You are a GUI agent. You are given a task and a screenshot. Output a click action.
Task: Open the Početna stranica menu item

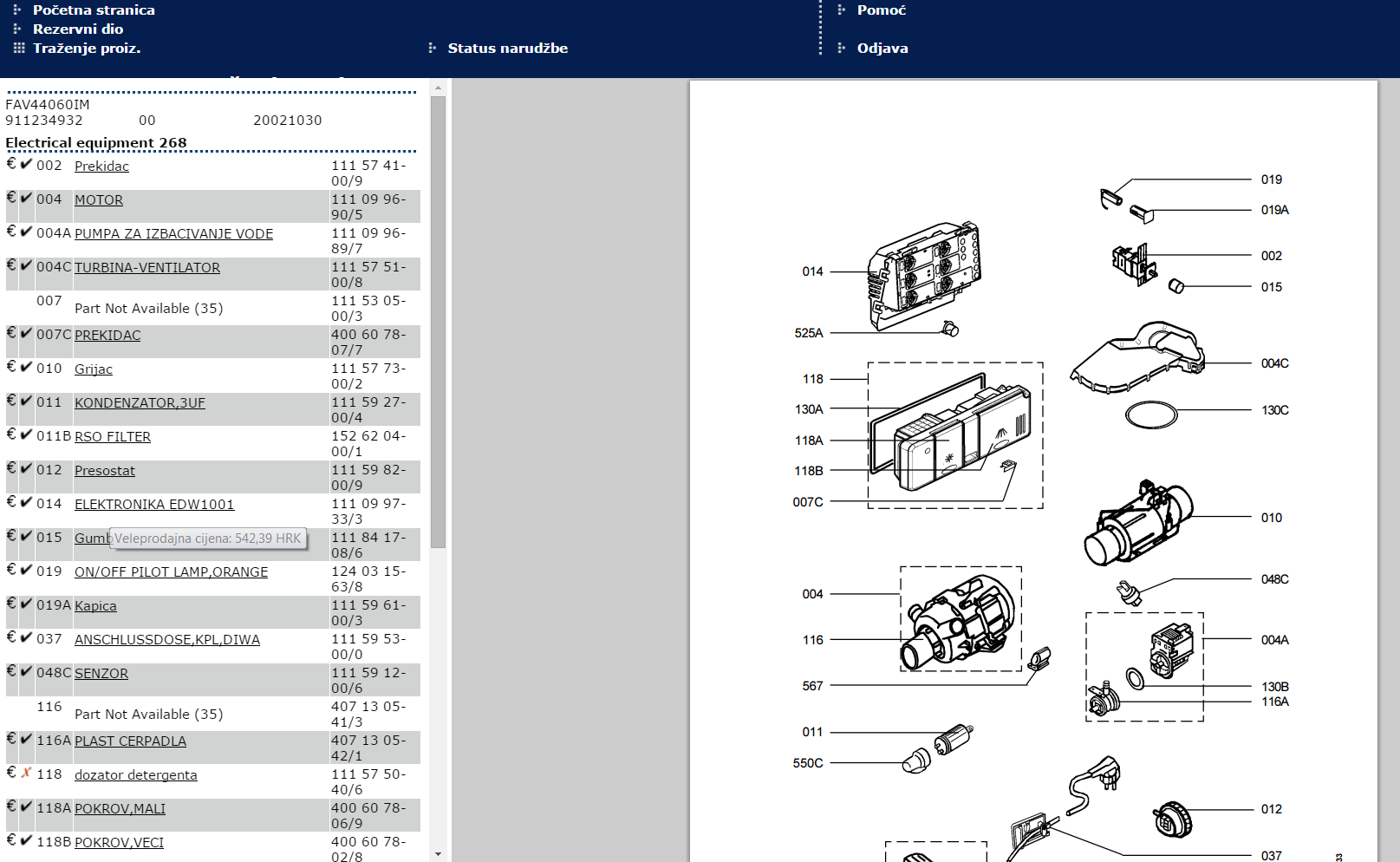94,10
